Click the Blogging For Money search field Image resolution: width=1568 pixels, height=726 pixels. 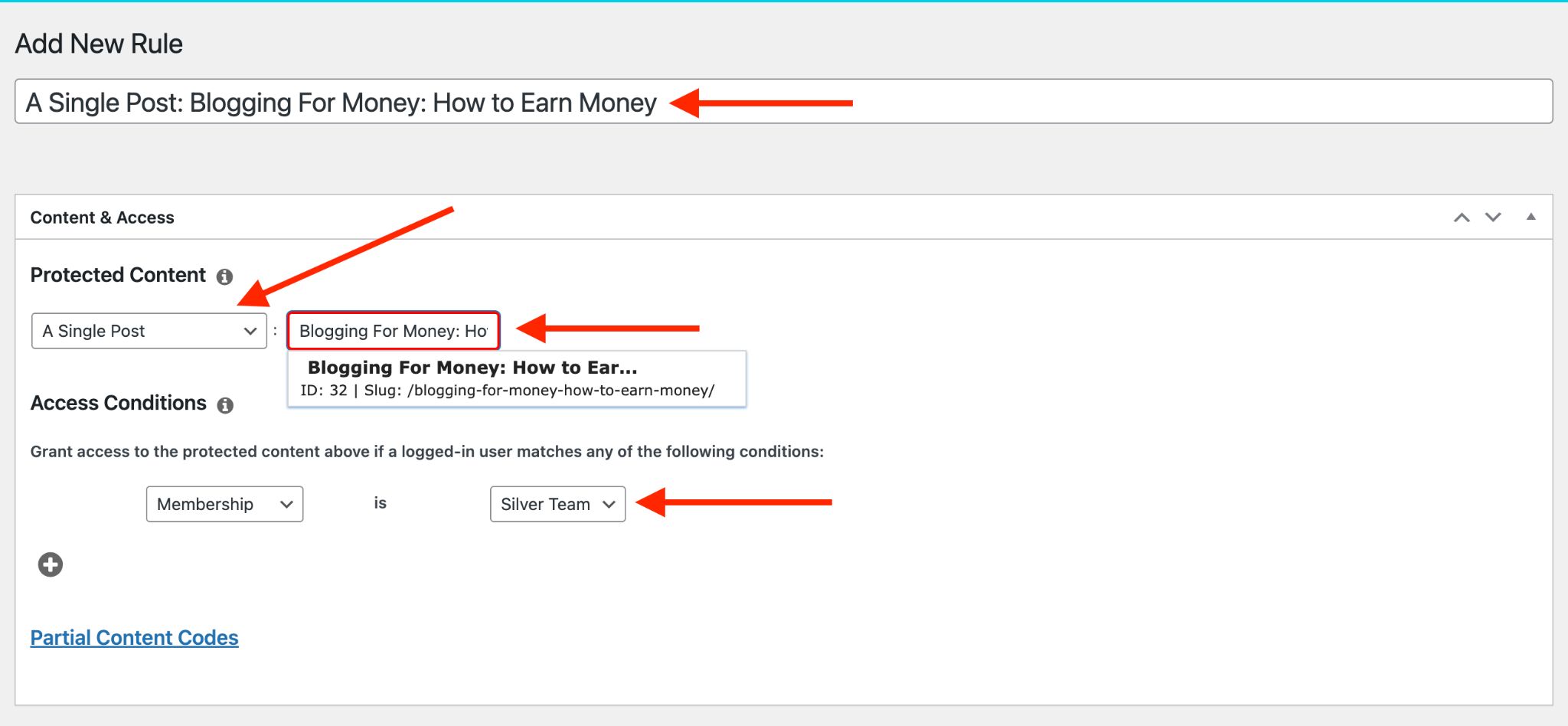[394, 331]
